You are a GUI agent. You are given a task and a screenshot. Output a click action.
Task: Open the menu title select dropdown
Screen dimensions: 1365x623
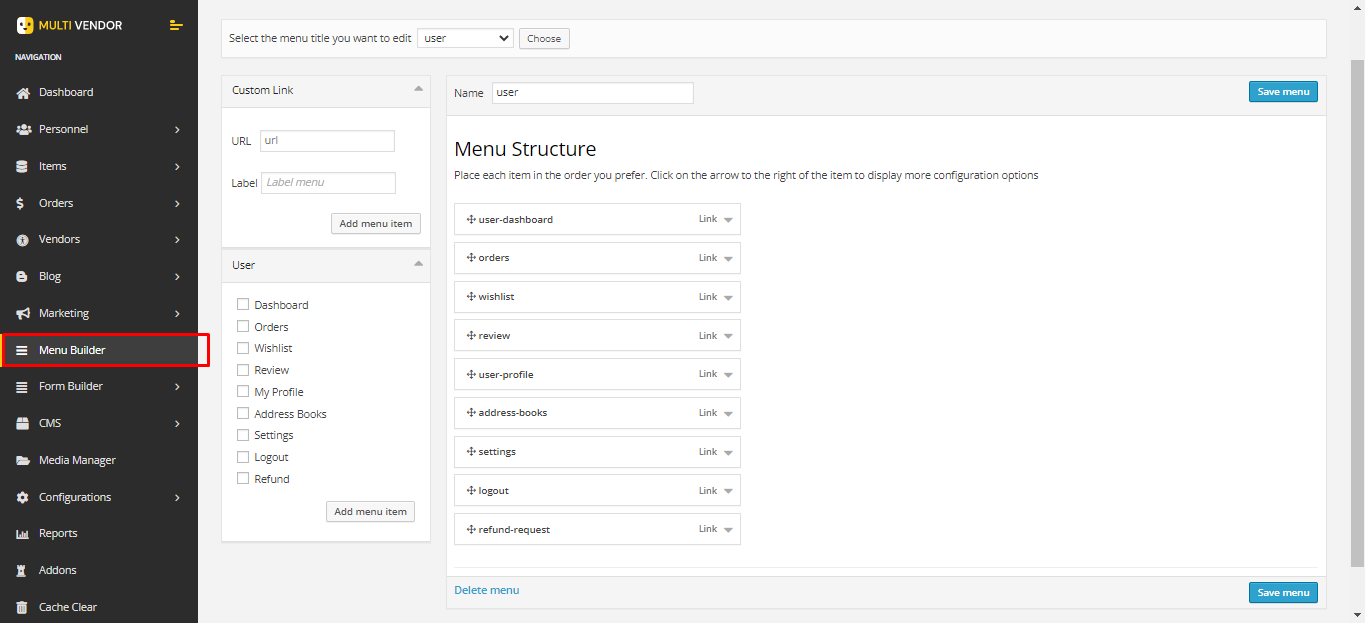coord(464,39)
